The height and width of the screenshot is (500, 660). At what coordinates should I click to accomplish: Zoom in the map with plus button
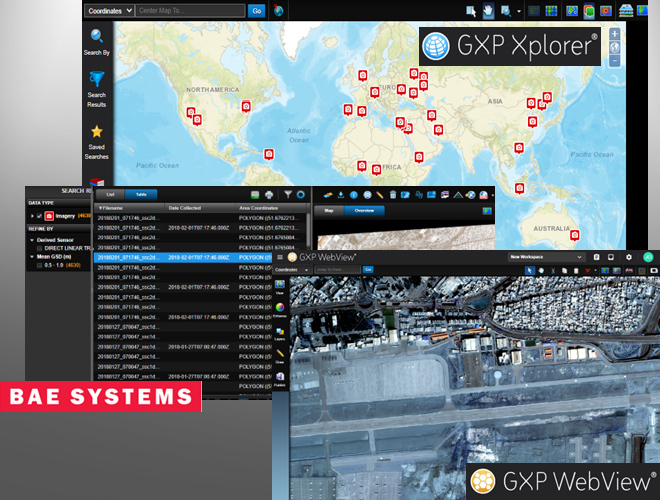613,33
